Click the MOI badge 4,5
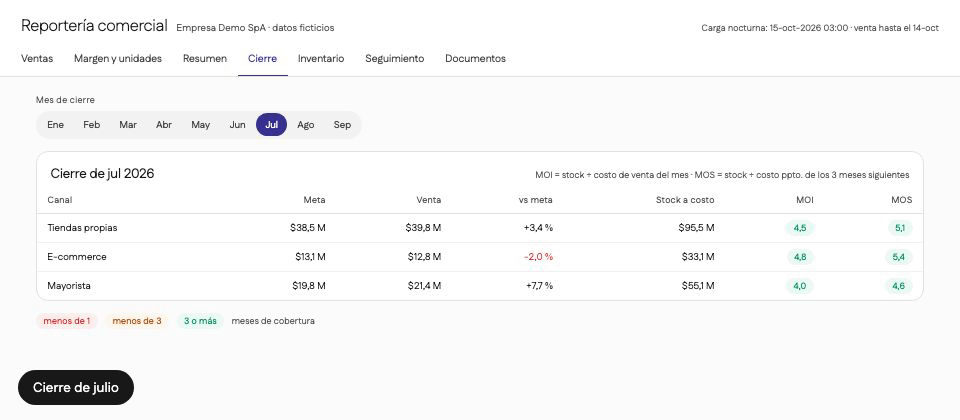Image resolution: width=960 pixels, height=420 pixels. pyautogui.click(x=800, y=228)
